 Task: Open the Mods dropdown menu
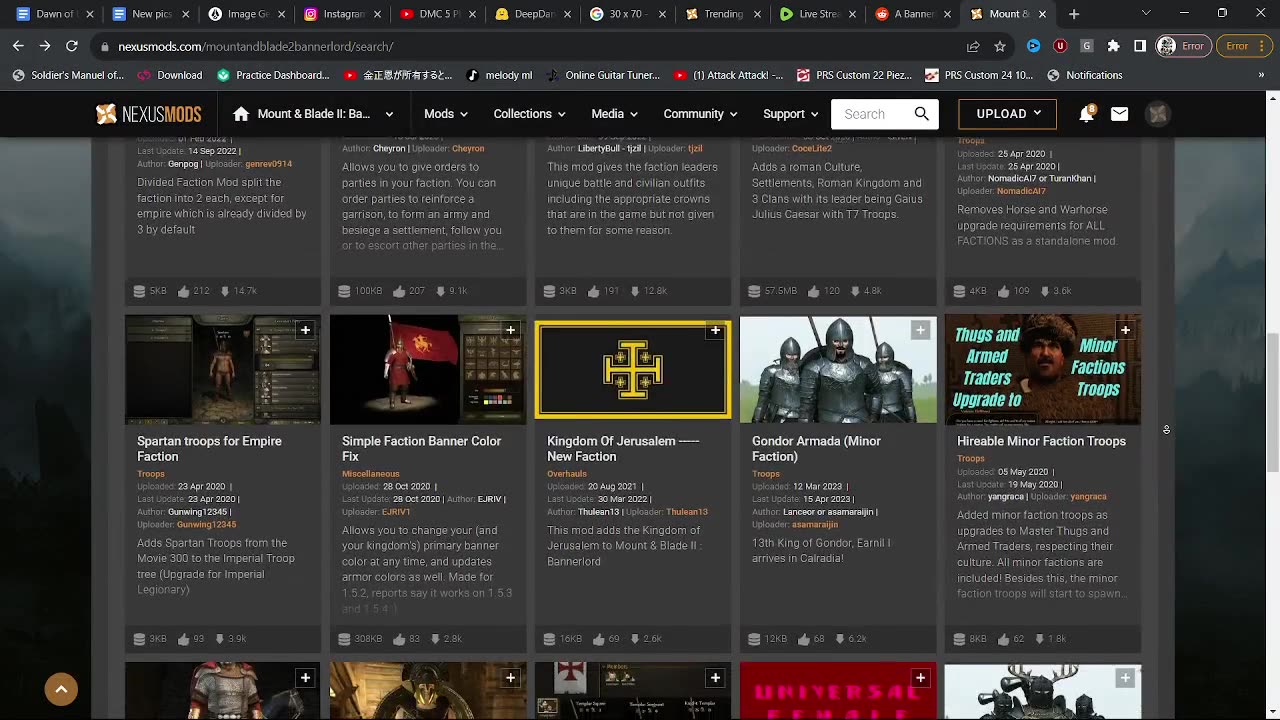coord(446,114)
